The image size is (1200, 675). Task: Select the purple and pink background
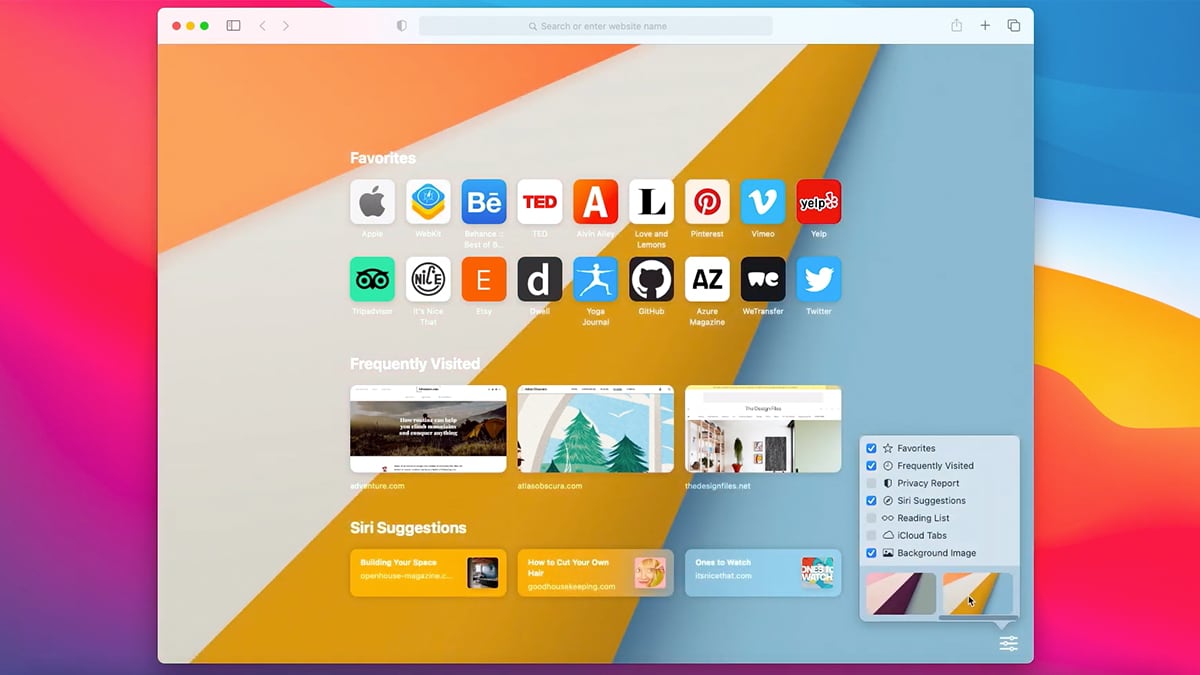pos(901,593)
